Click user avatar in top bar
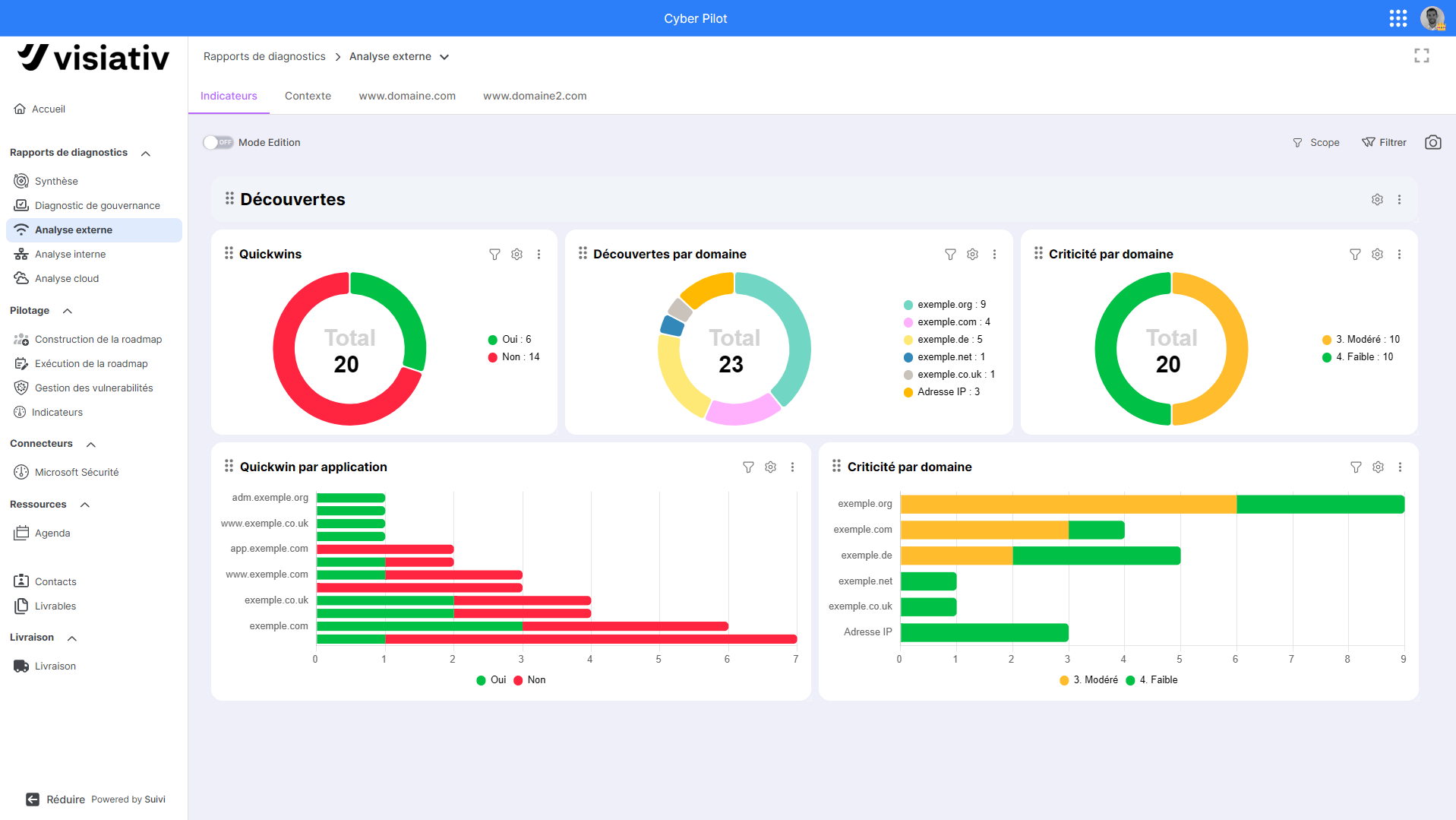 (1432, 18)
